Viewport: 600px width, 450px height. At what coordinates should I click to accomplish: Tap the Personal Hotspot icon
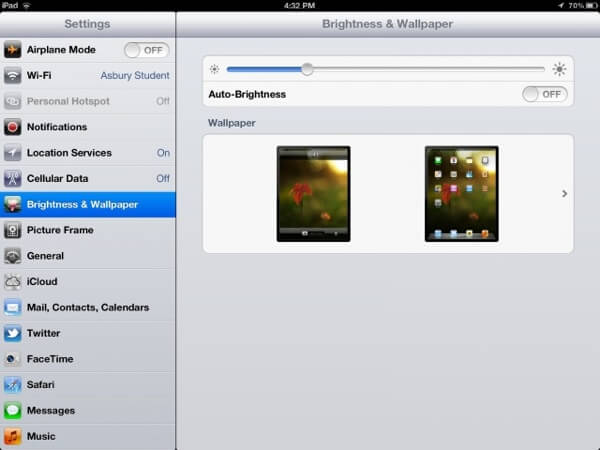coord(13,101)
